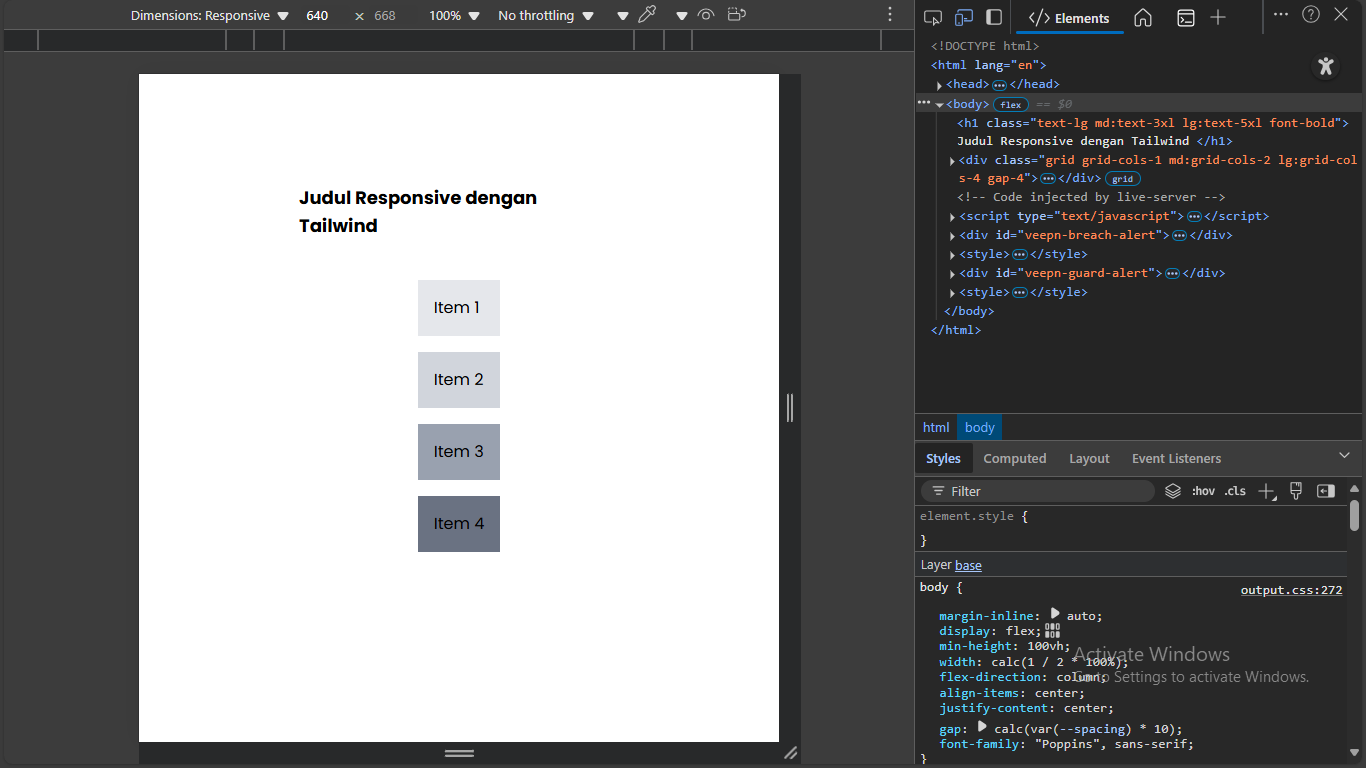Expand the script element node
The image size is (1366, 768).
[952, 217]
